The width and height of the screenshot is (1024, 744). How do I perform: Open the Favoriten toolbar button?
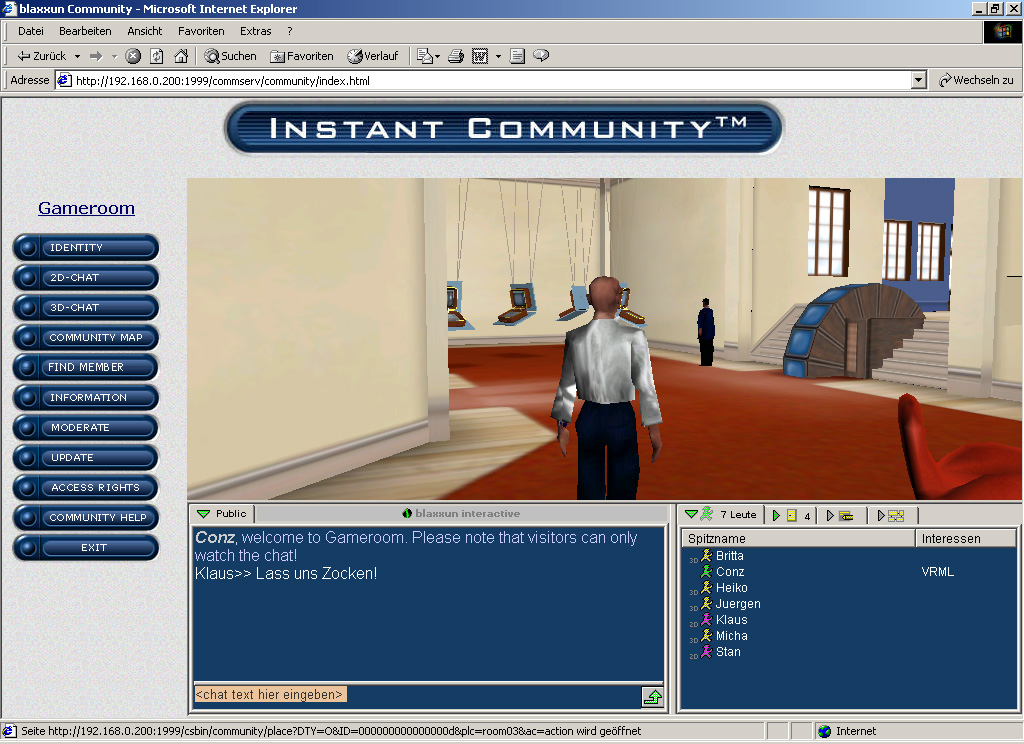tap(302, 56)
